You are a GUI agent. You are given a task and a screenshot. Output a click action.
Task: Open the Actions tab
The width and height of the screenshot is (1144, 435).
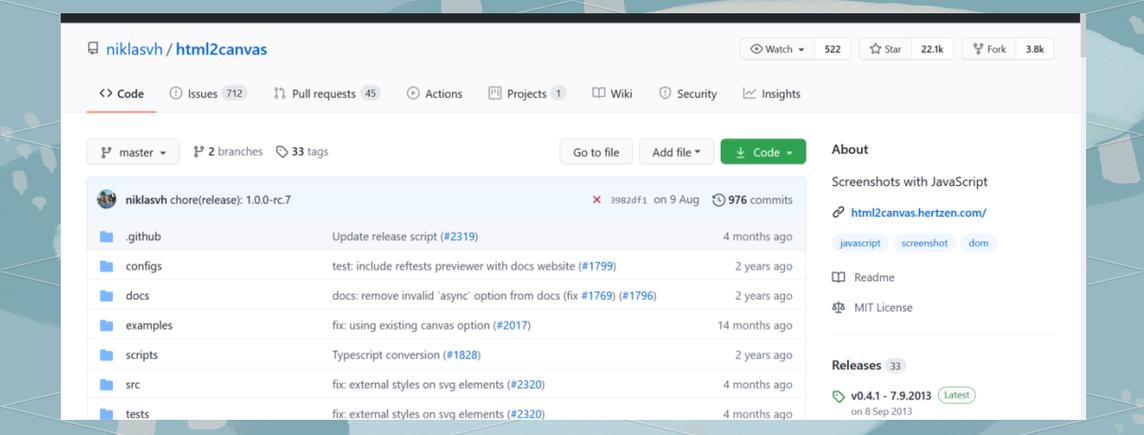[x=435, y=93]
